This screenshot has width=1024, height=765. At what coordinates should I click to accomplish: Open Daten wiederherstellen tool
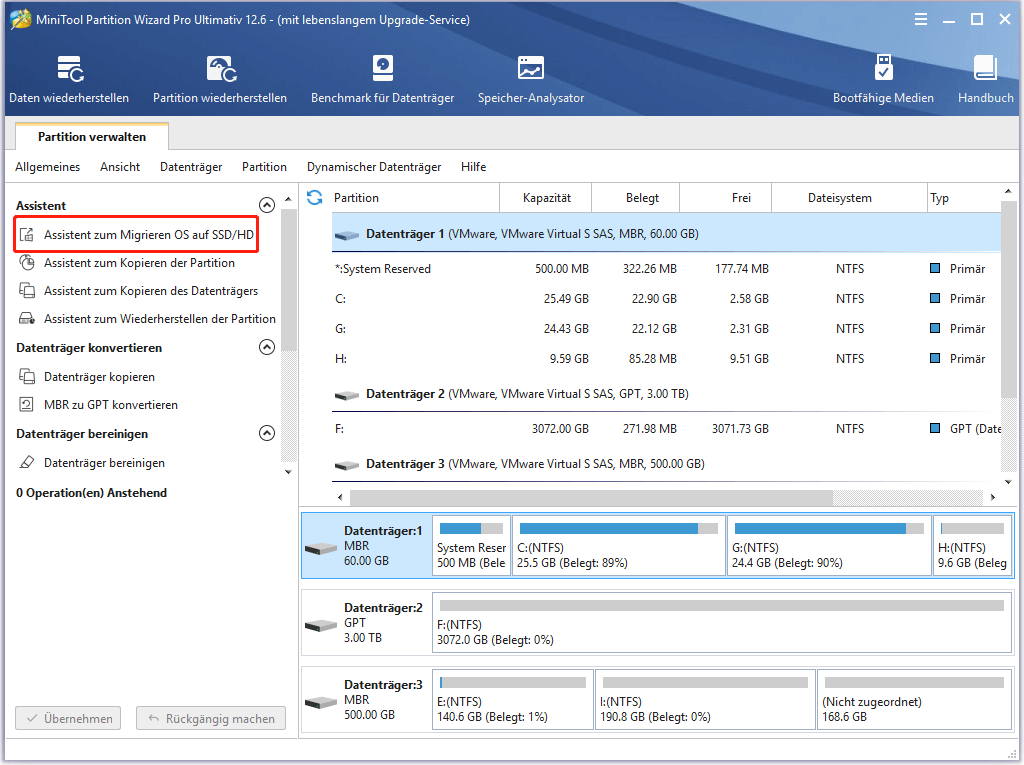tap(68, 78)
